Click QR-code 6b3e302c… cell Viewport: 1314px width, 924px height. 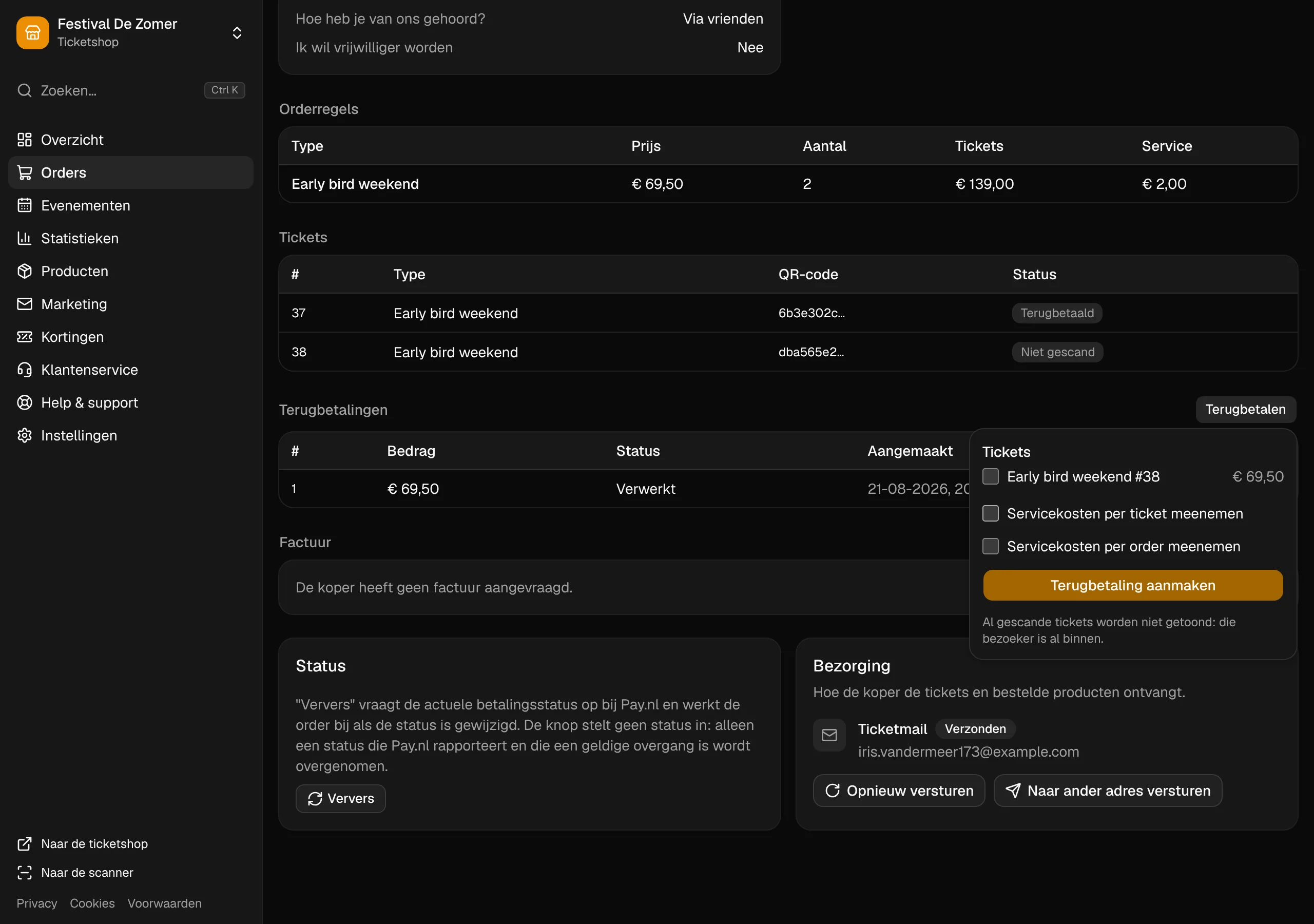[x=811, y=313]
